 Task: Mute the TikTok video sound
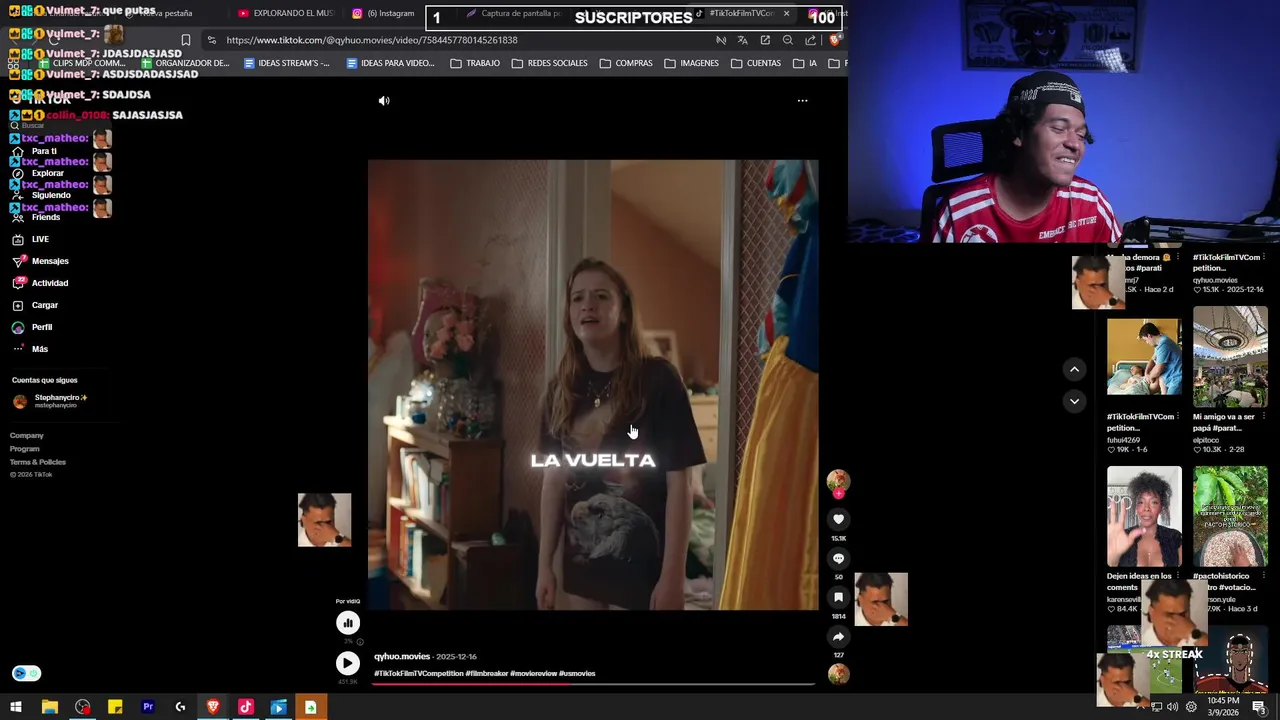pos(384,101)
